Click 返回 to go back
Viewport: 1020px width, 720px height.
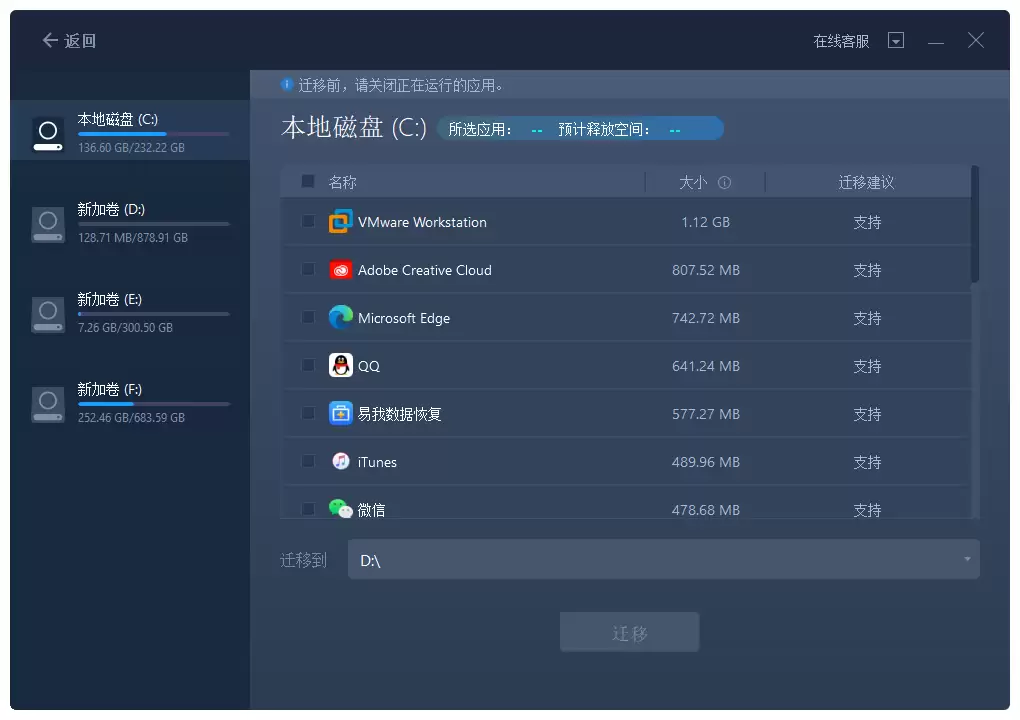click(x=68, y=40)
